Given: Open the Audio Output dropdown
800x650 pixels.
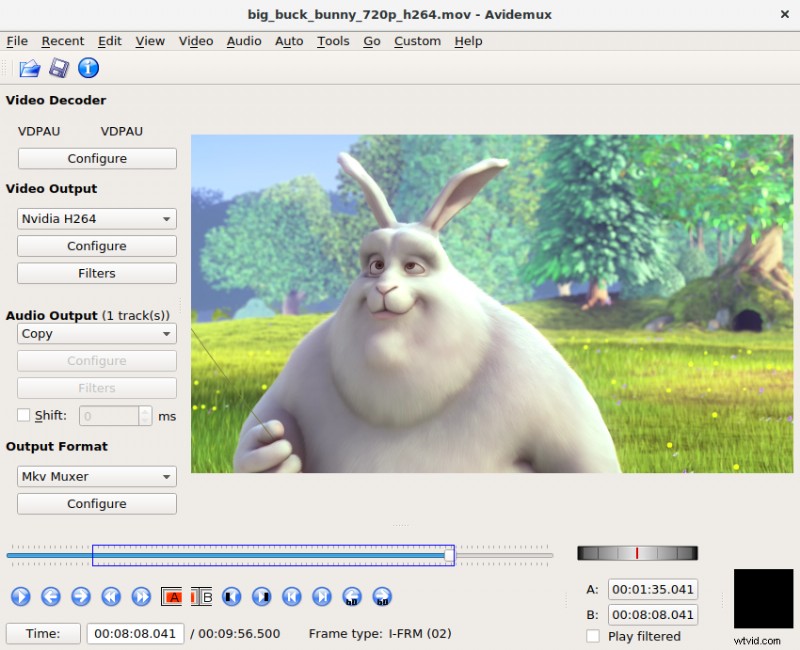Looking at the screenshot, I should (x=96, y=333).
